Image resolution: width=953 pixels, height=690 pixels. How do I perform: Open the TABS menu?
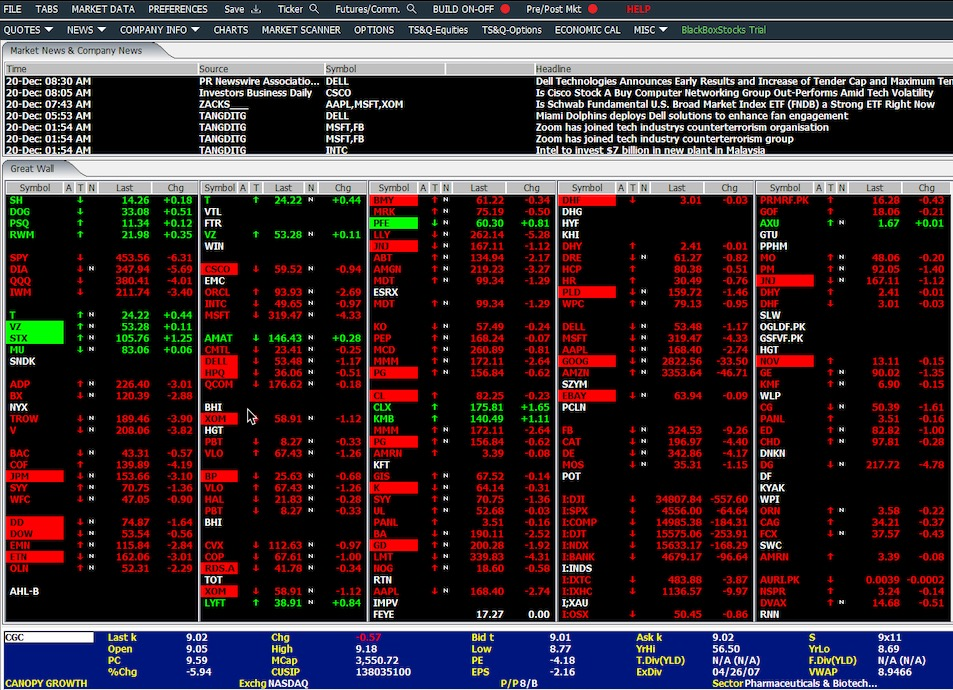(47, 9)
